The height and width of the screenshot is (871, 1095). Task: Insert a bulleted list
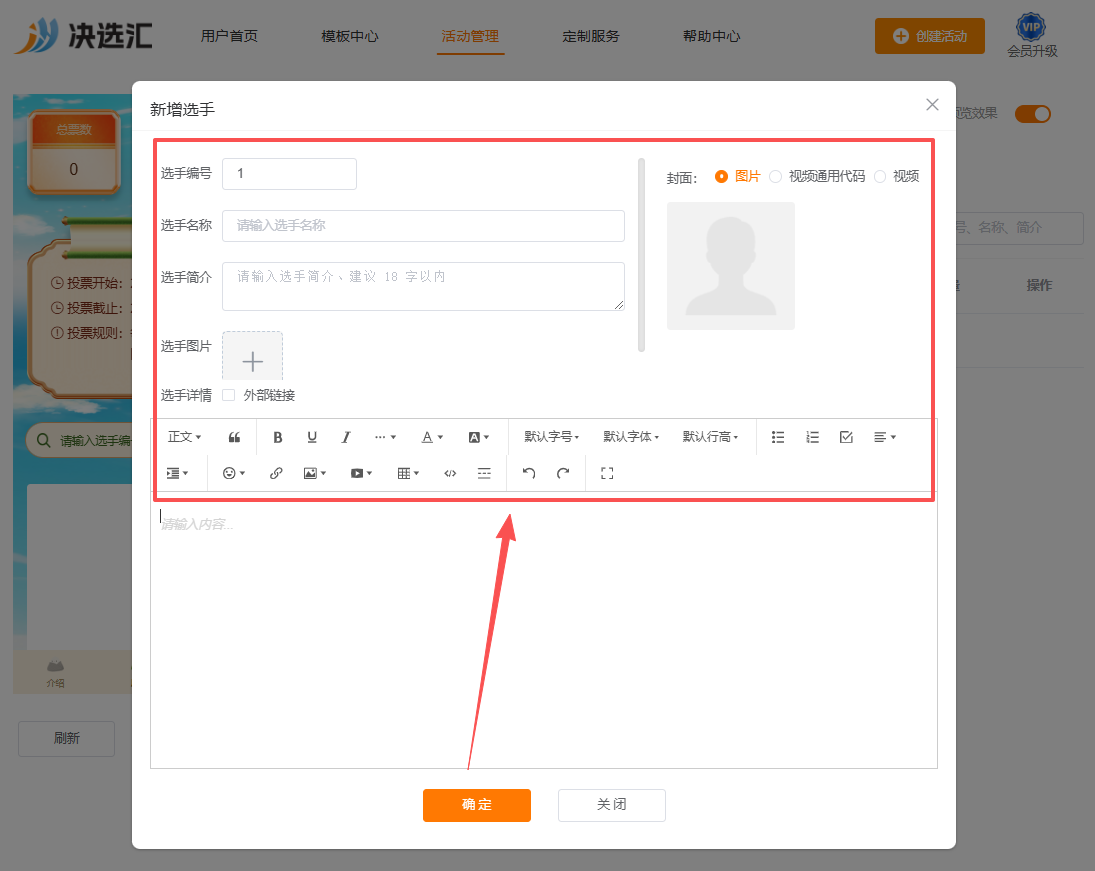(777, 437)
